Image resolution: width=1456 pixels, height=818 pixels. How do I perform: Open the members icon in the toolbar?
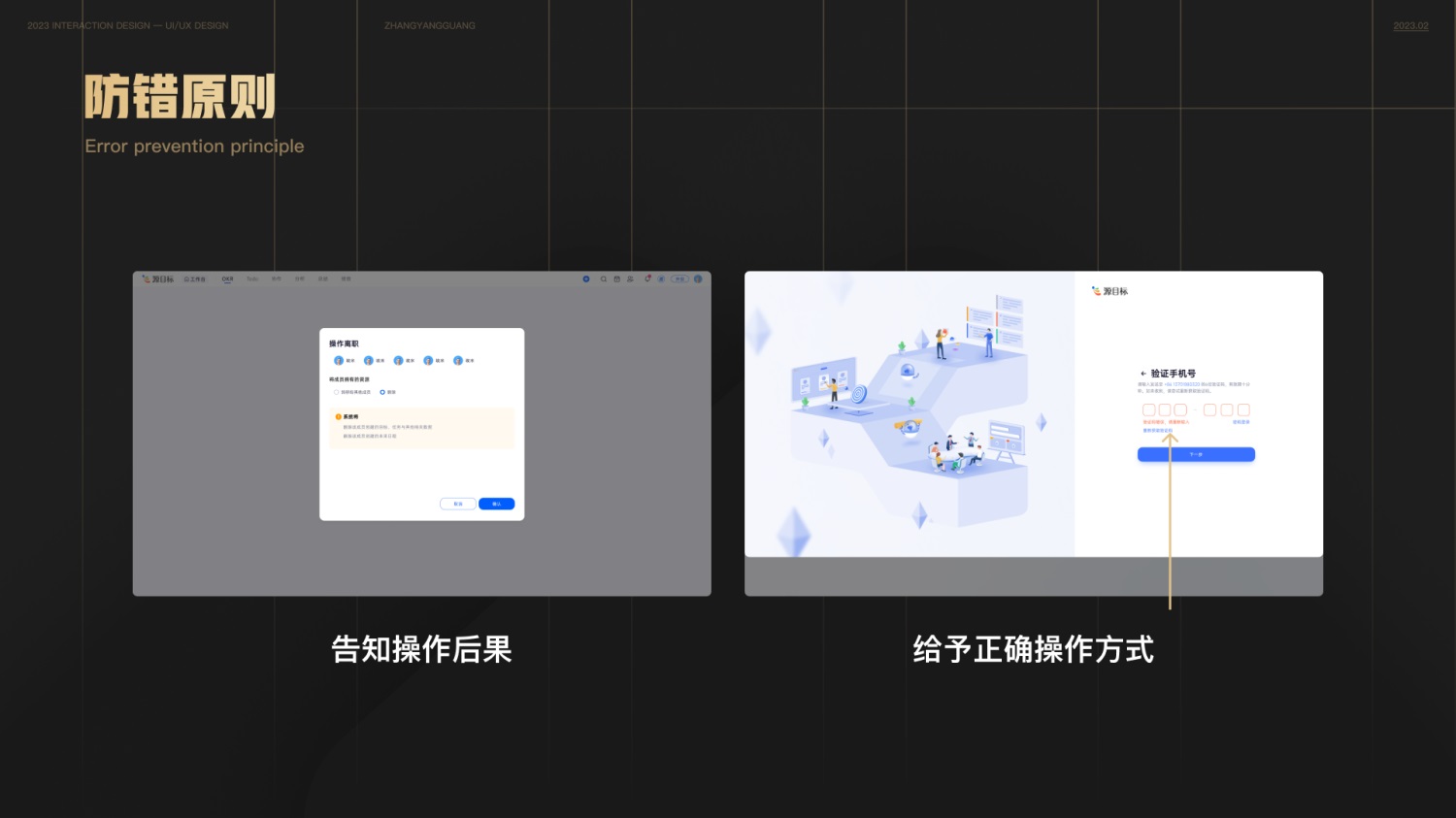click(631, 278)
